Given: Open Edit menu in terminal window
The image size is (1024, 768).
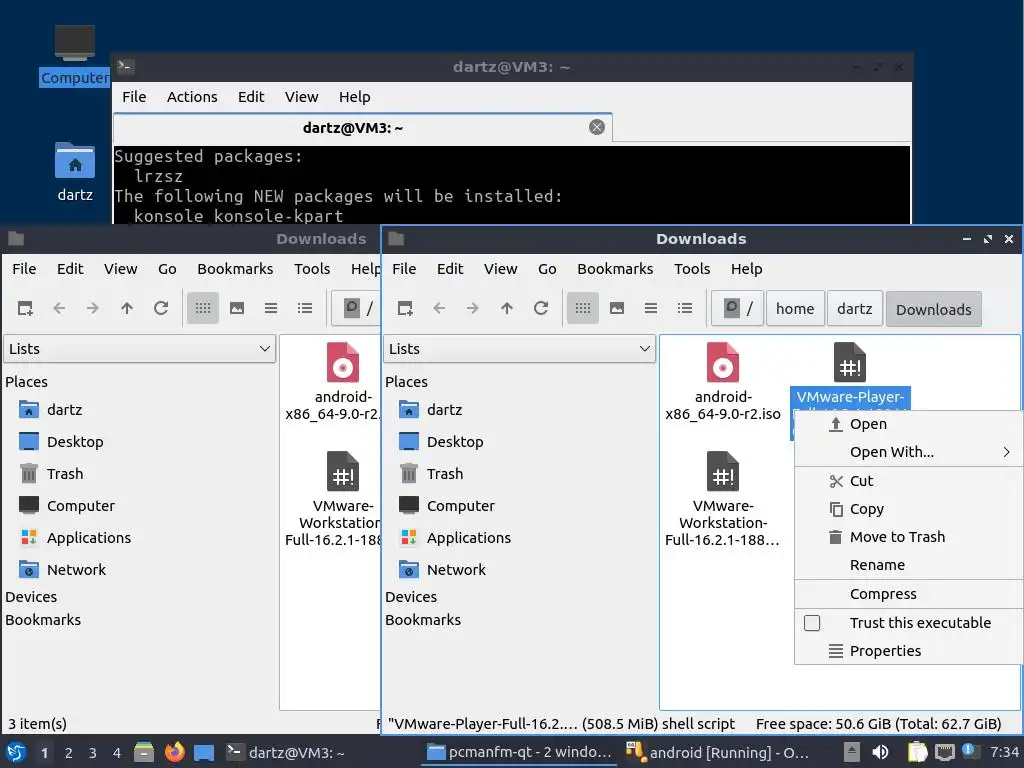Looking at the screenshot, I should point(251,97).
